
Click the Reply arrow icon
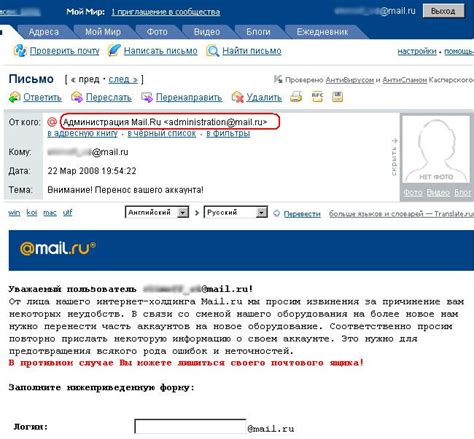click(x=15, y=97)
